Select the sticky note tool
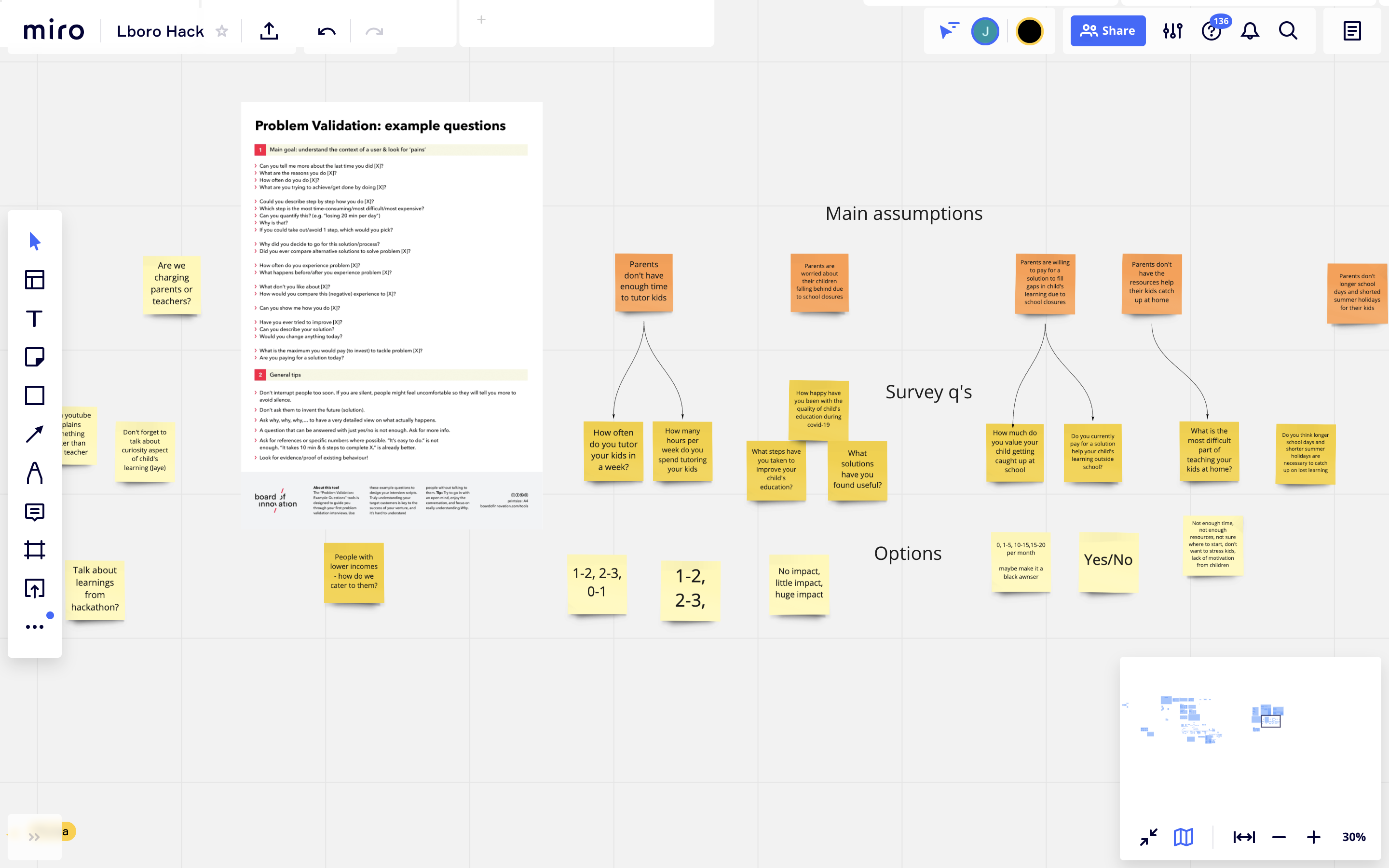The image size is (1389, 868). [x=34, y=357]
